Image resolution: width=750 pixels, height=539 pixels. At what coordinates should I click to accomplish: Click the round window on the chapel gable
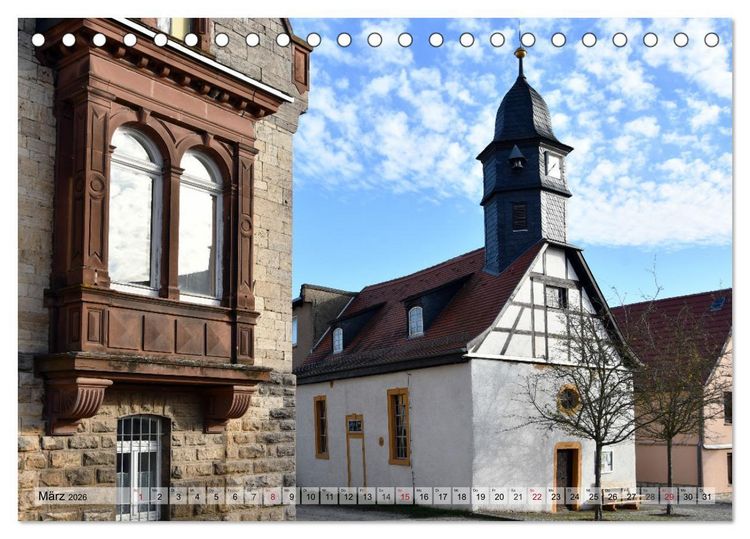(x=568, y=400)
